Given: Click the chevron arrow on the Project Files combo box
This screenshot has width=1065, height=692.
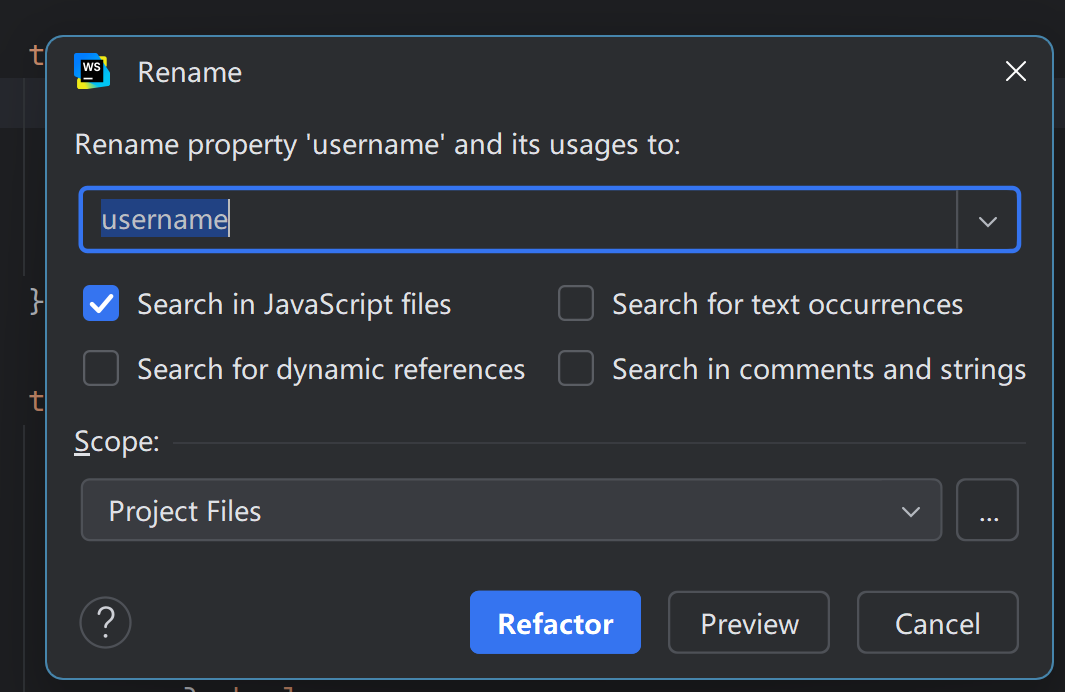Looking at the screenshot, I should pos(911,511).
